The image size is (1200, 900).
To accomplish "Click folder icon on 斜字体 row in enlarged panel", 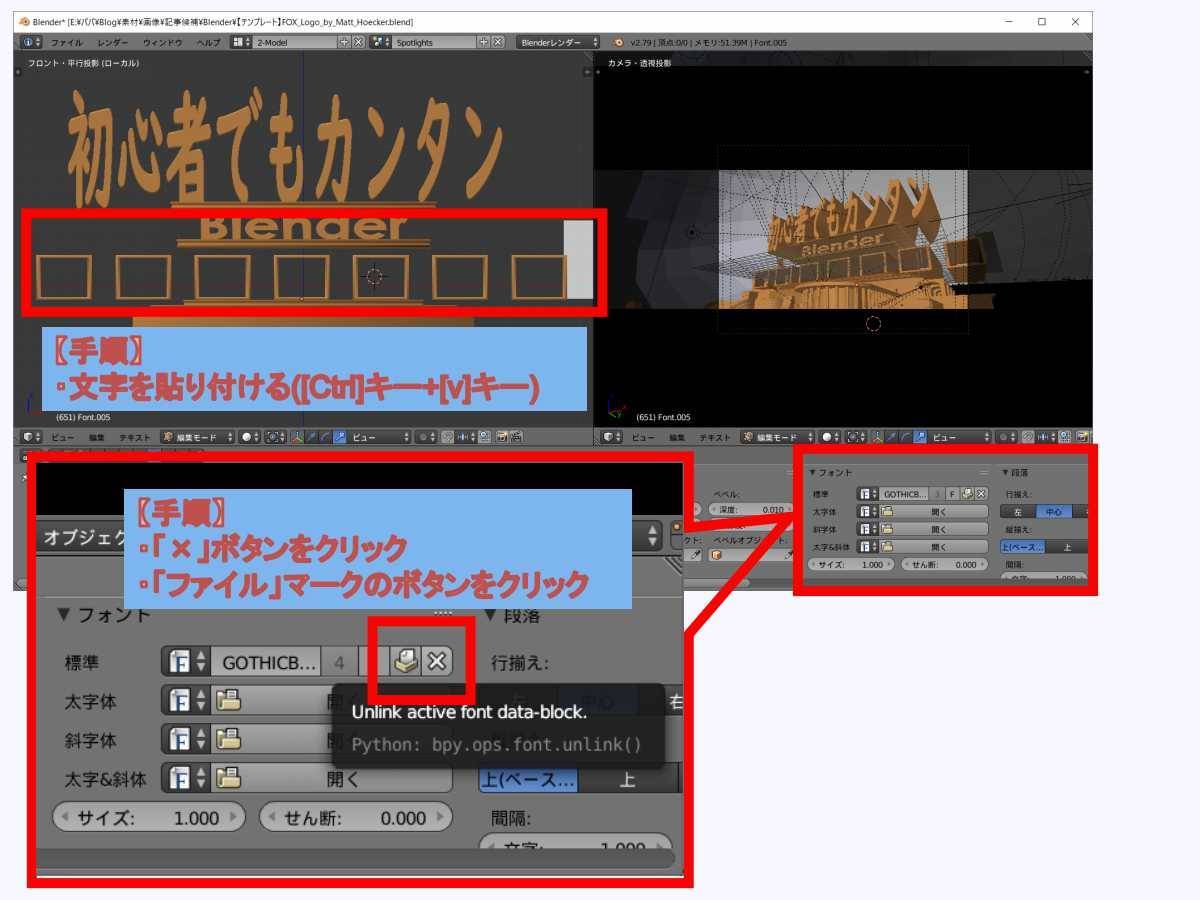I will (229, 740).
